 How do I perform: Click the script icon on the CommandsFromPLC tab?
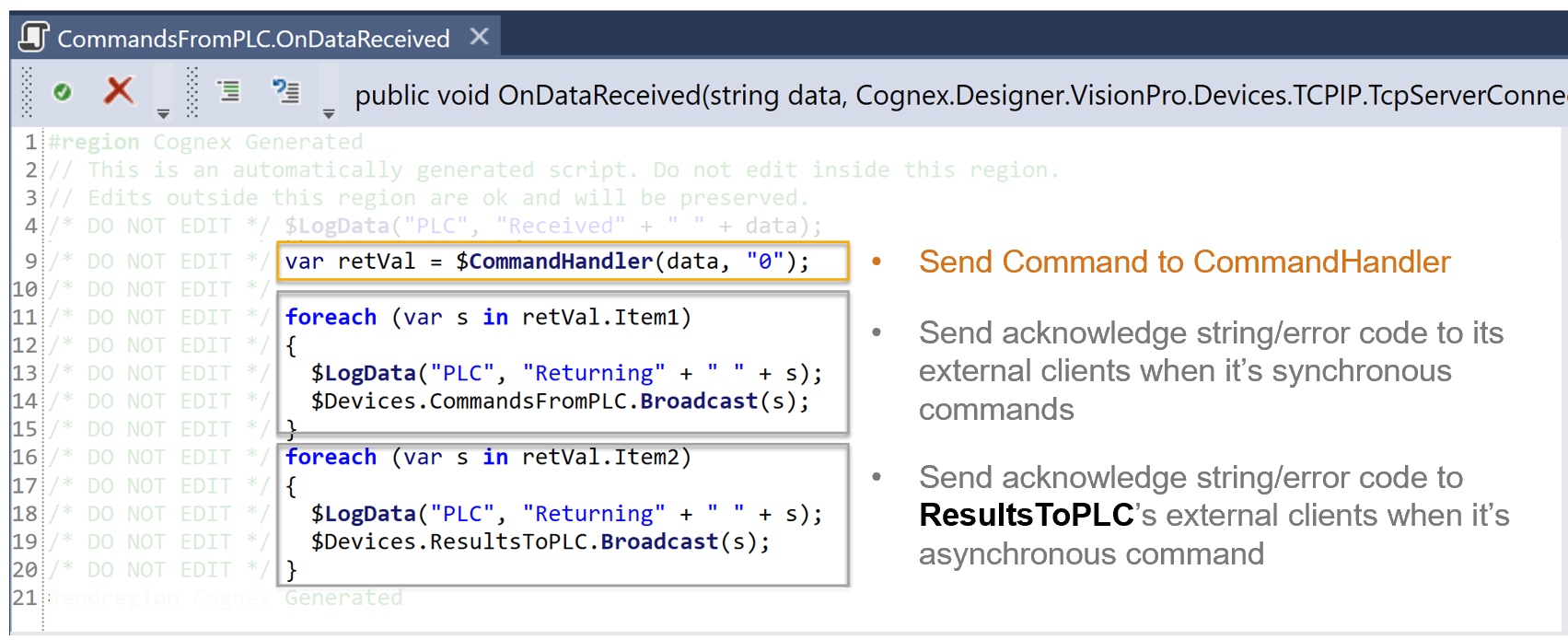[34, 37]
